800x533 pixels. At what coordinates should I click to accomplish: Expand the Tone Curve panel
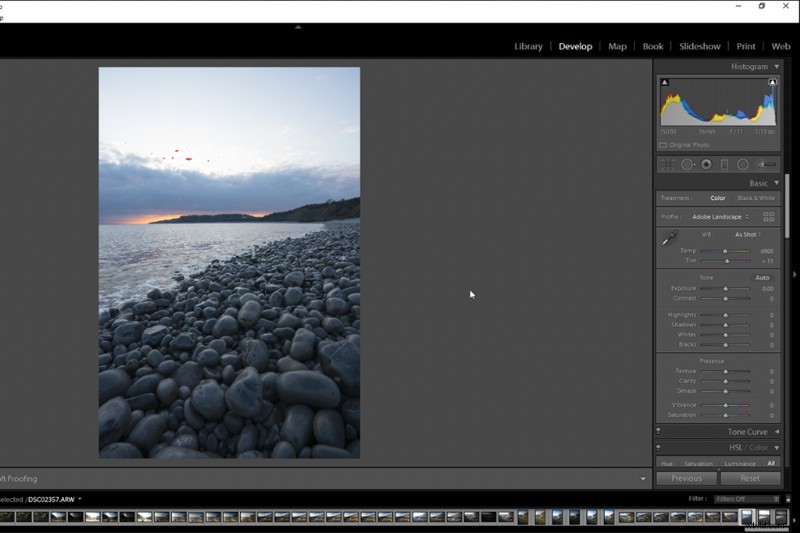777,432
